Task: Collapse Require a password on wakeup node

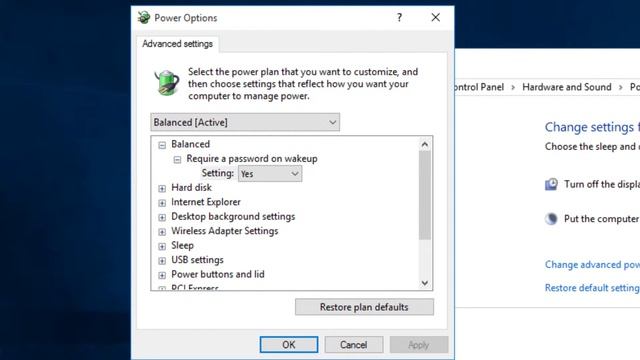Action: 177,159
